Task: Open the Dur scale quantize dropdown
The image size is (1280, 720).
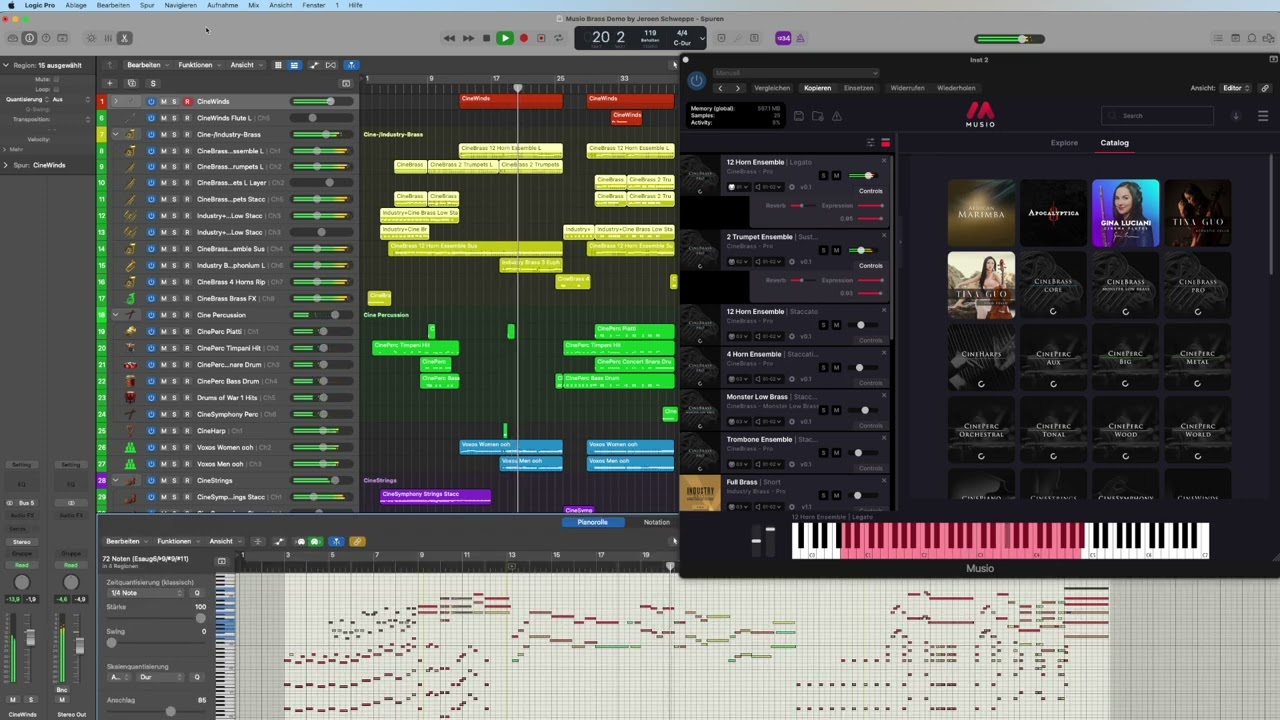Action: [160, 677]
